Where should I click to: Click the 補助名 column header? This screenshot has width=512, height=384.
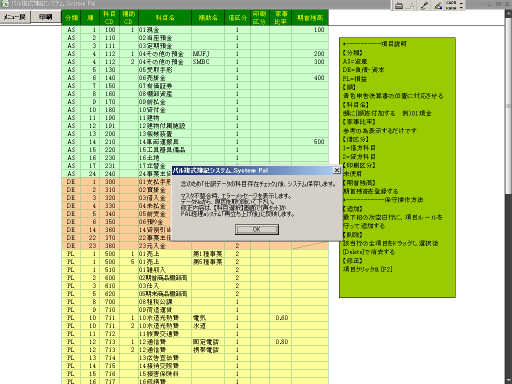click(208, 18)
